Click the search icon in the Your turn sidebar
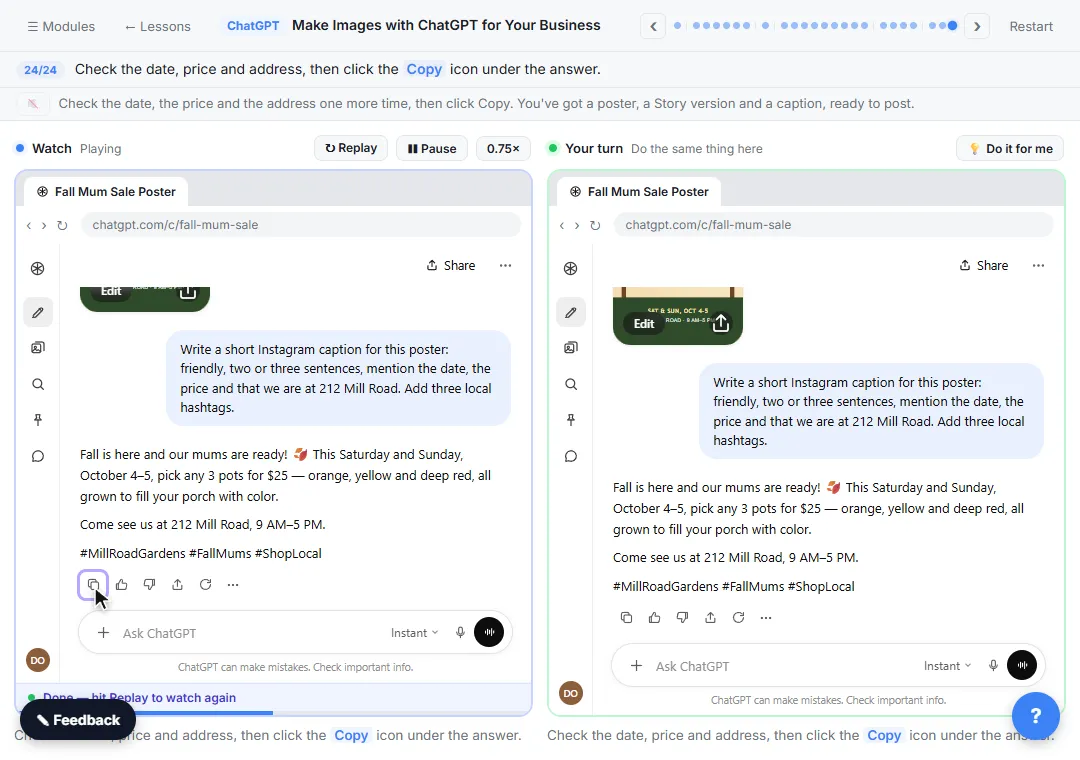The width and height of the screenshot is (1080, 760). pyautogui.click(x=571, y=384)
